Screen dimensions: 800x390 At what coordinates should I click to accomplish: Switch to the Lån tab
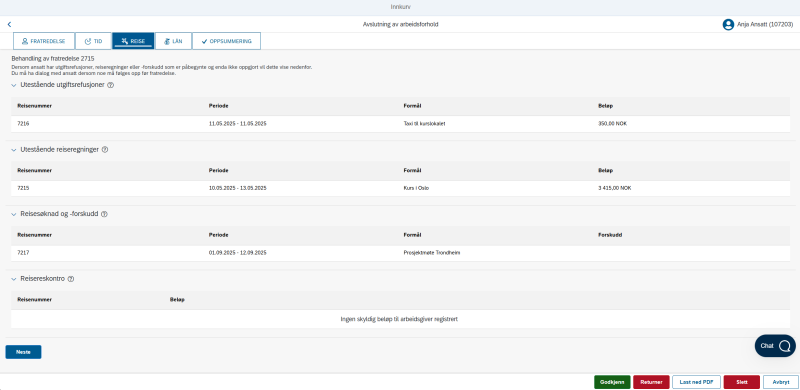(x=173, y=41)
